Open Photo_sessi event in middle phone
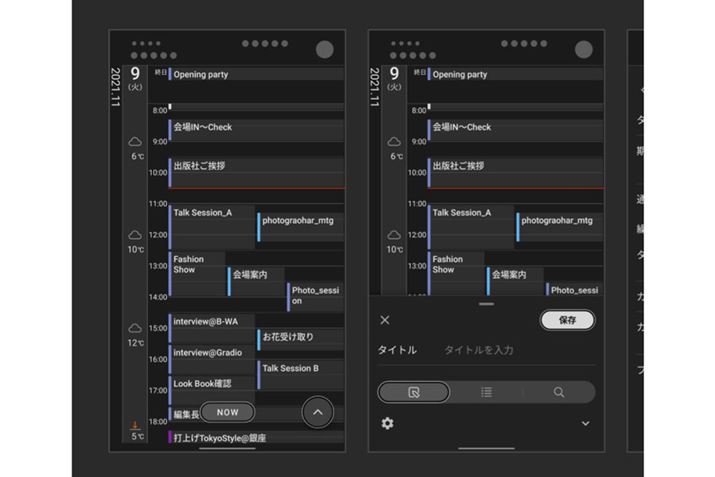715x477 pixels. tap(575, 289)
